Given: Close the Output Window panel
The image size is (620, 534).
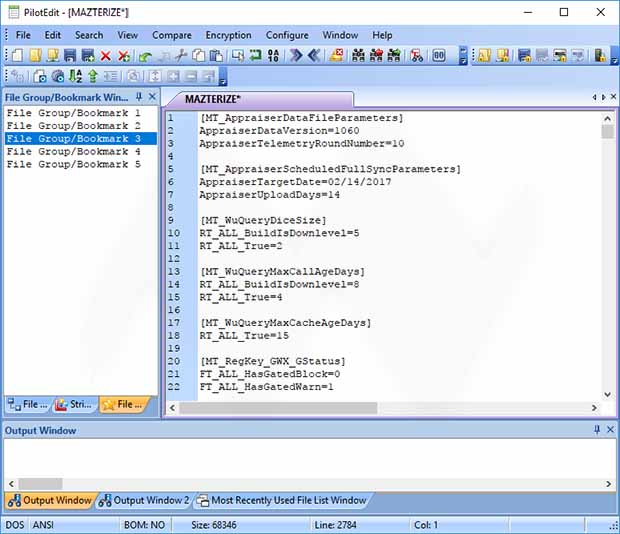Looking at the screenshot, I should tap(610, 430).
